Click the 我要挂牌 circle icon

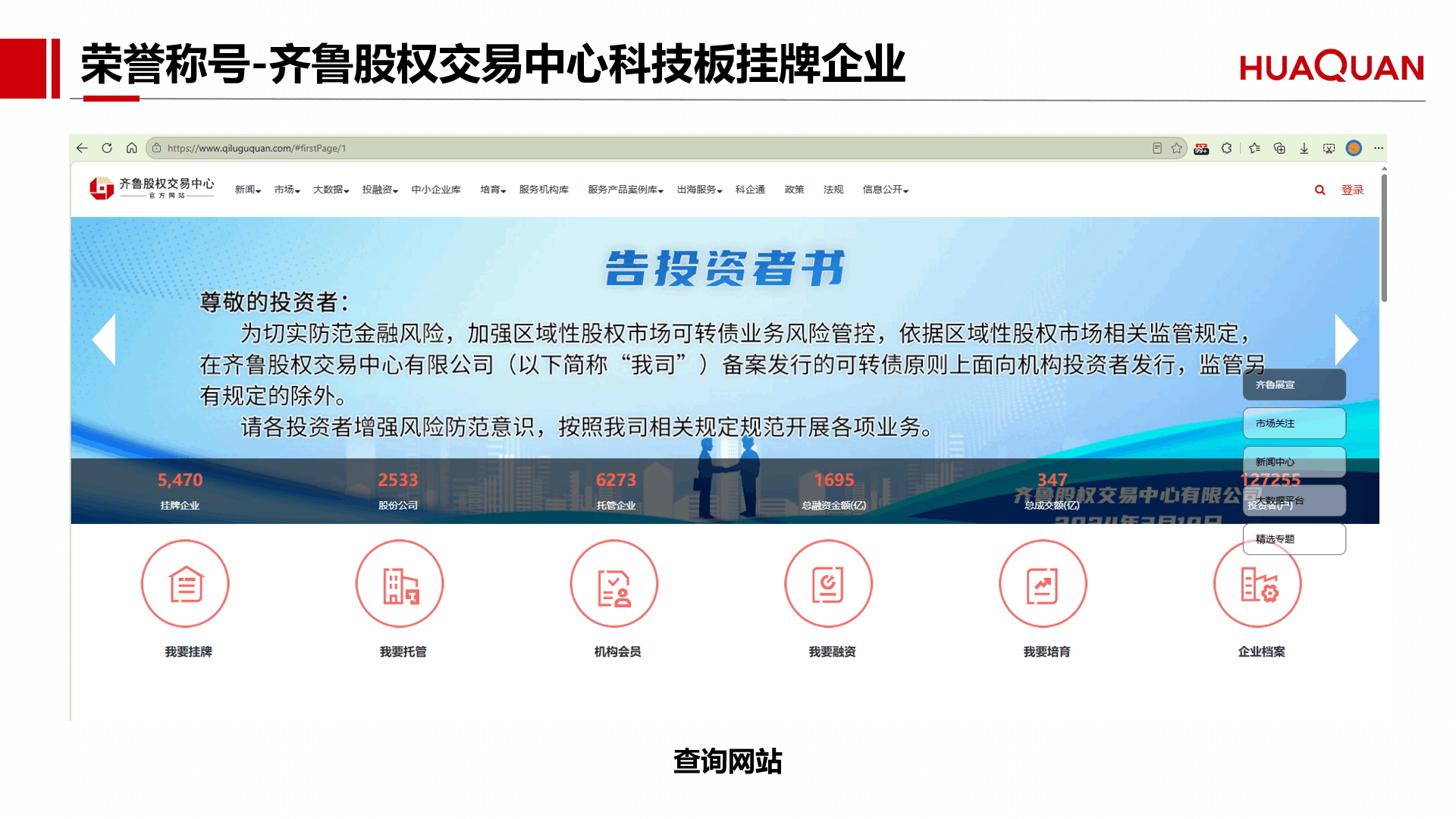pos(185,583)
